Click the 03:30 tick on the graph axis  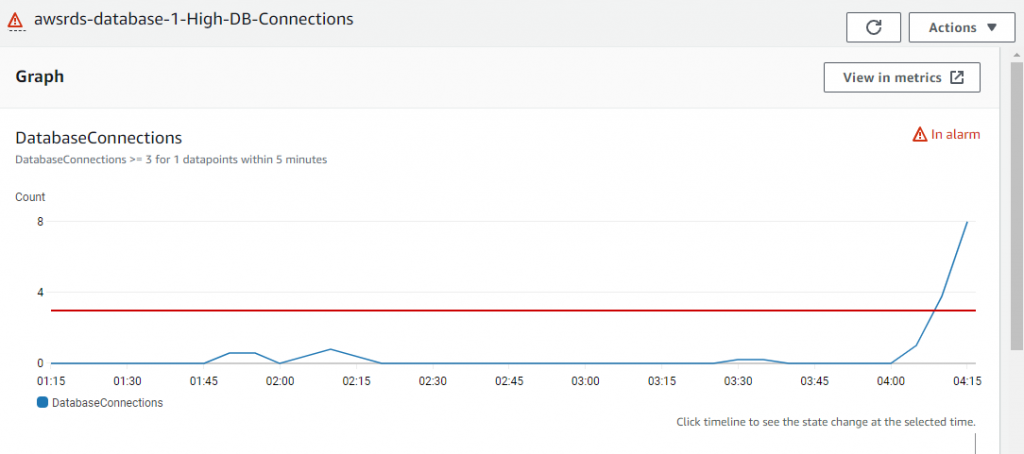[x=738, y=381]
